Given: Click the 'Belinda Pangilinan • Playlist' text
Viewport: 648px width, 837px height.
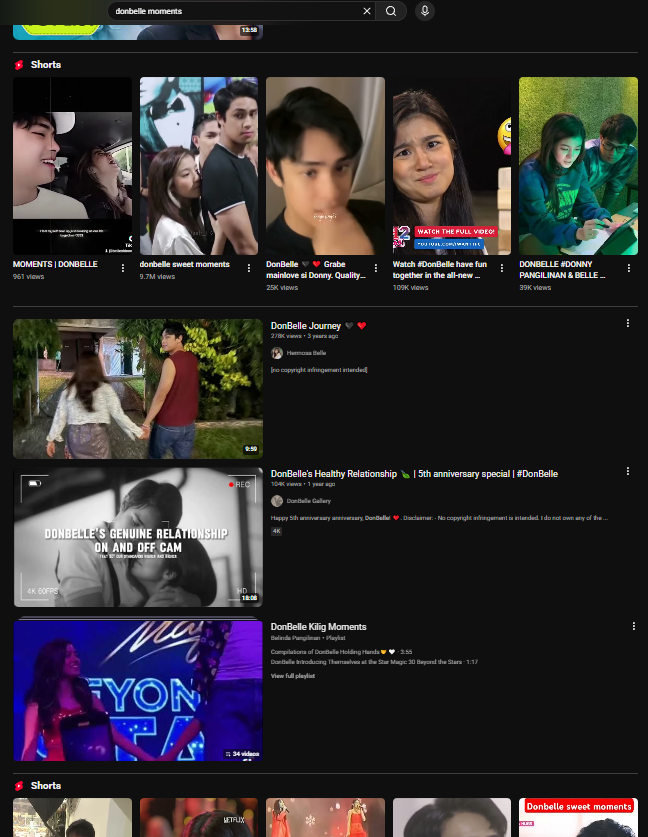Looking at the screenshot, I should 307,638.
